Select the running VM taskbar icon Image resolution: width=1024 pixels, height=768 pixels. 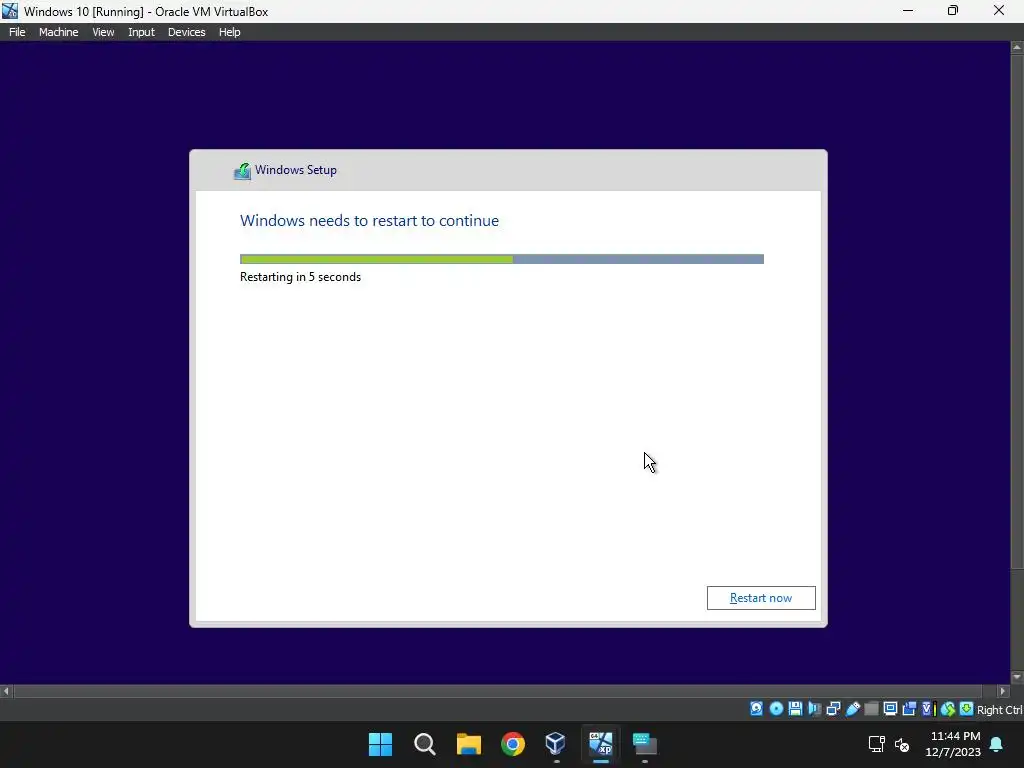(x=601, y=744)
